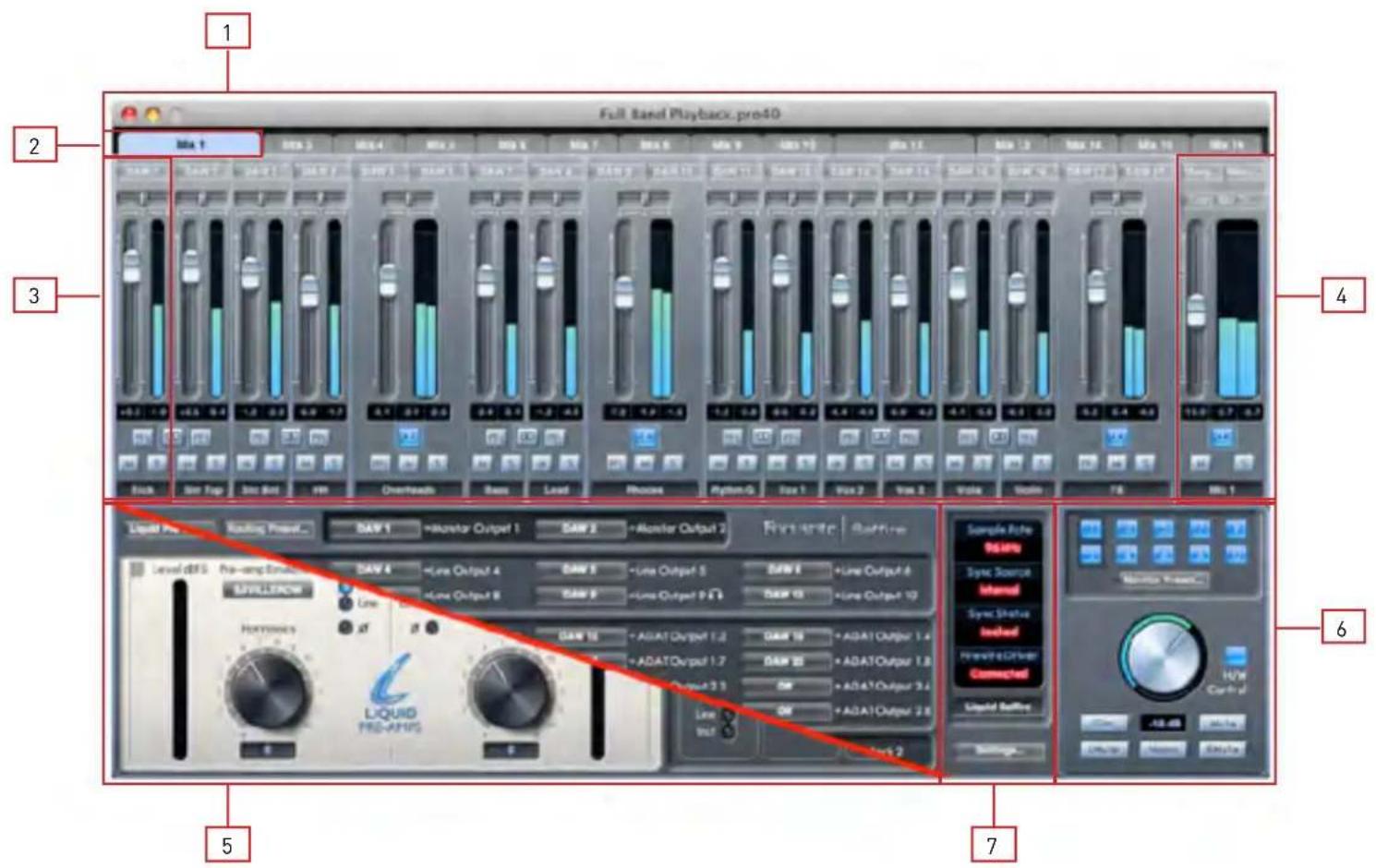Mute the Snr Bot channel
The height and width of the screenshot is (868, 1376).
[x=247, y=464]
